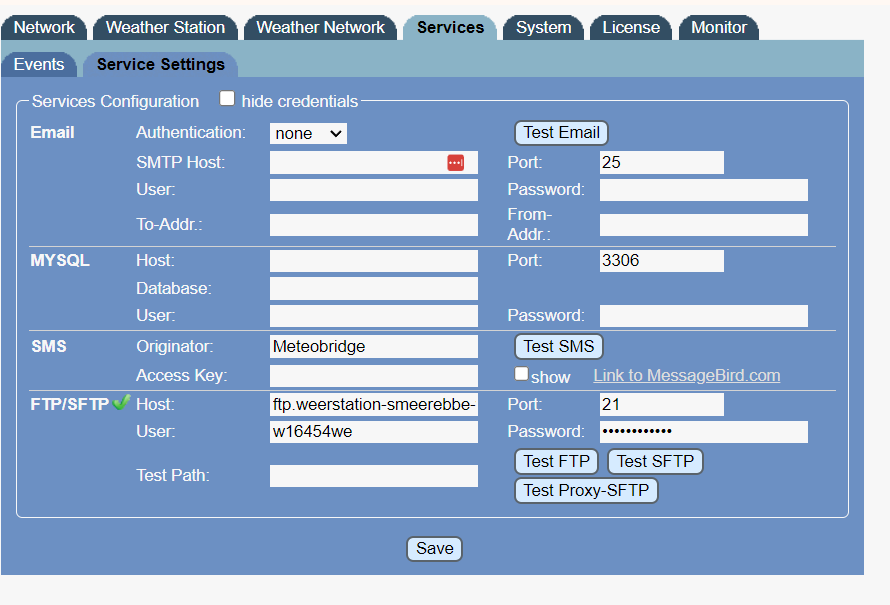Open the Link to MessageBird.com
The image size is (890, 605).
686,375
